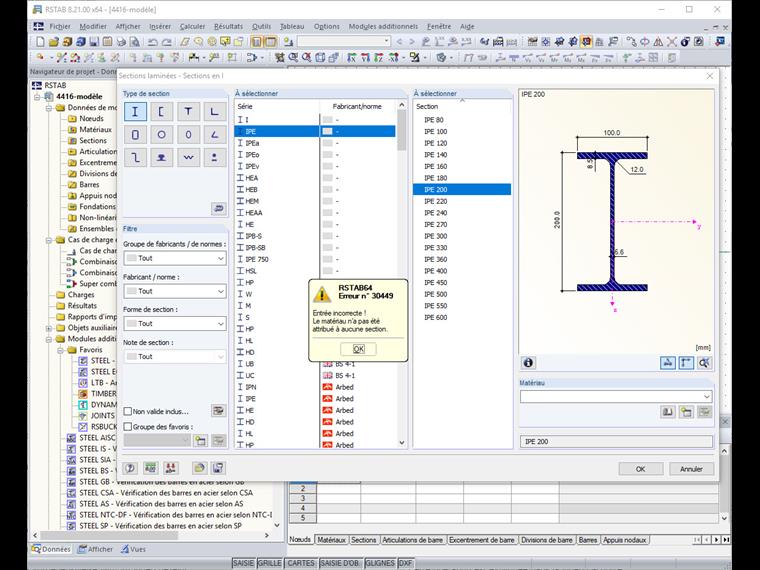Collapse the 4416-modèle tree node
Image resolution: width=760 pixels, height=570 pixels.
37,96
